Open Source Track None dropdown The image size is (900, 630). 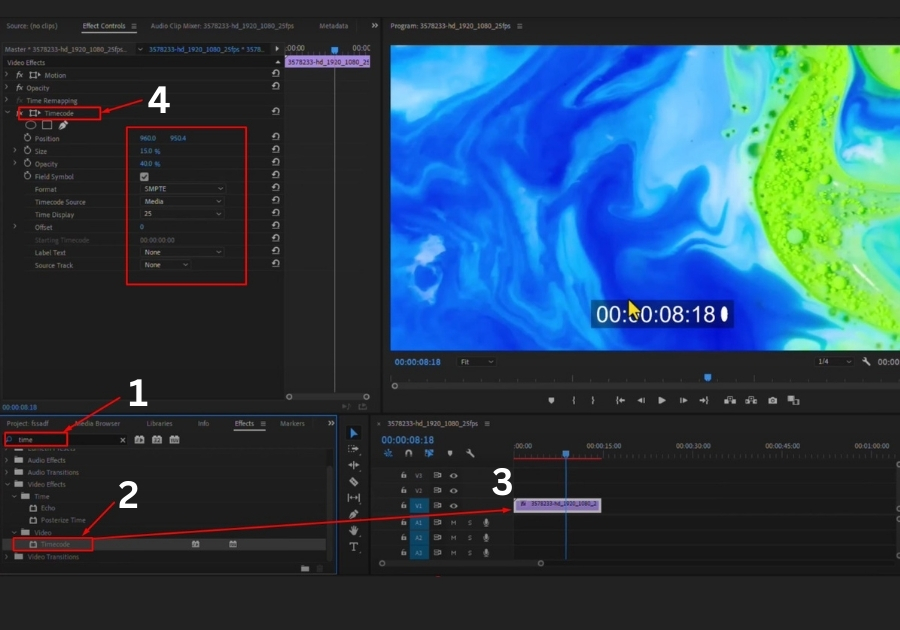coord(165,265)
